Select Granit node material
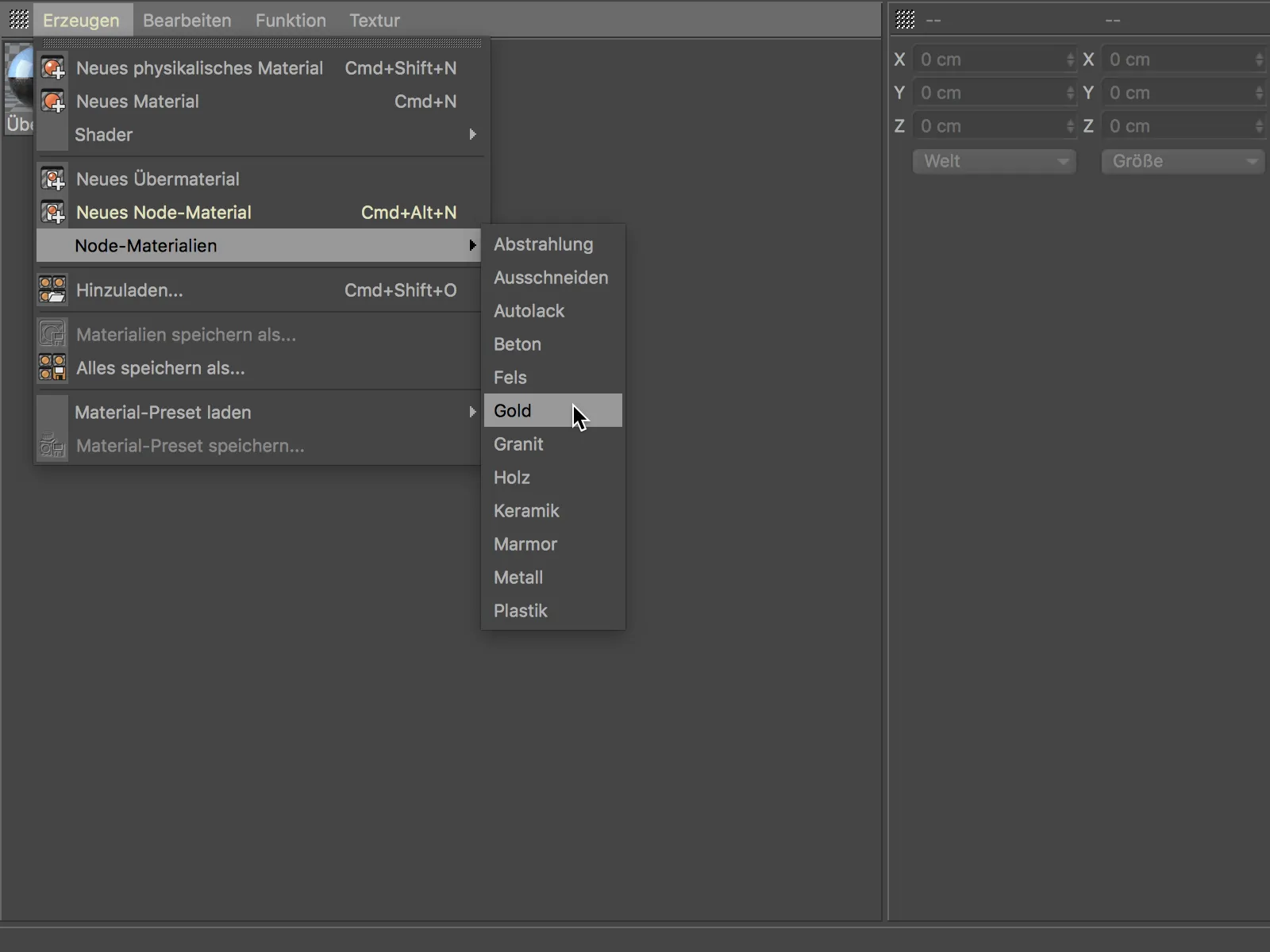 pos(553,444)
